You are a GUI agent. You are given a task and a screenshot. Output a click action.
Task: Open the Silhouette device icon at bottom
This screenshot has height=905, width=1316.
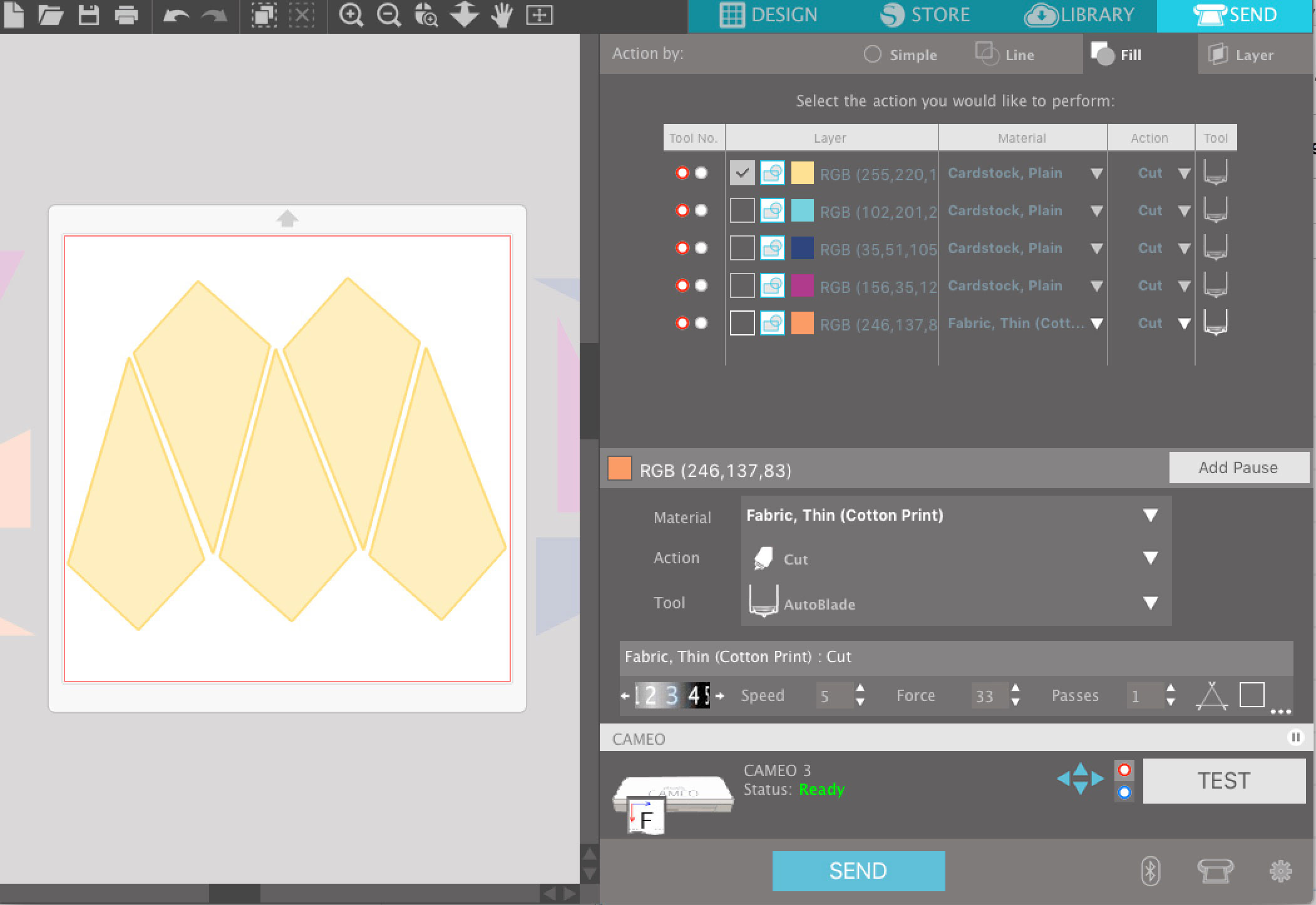[x=1215, y=871]
